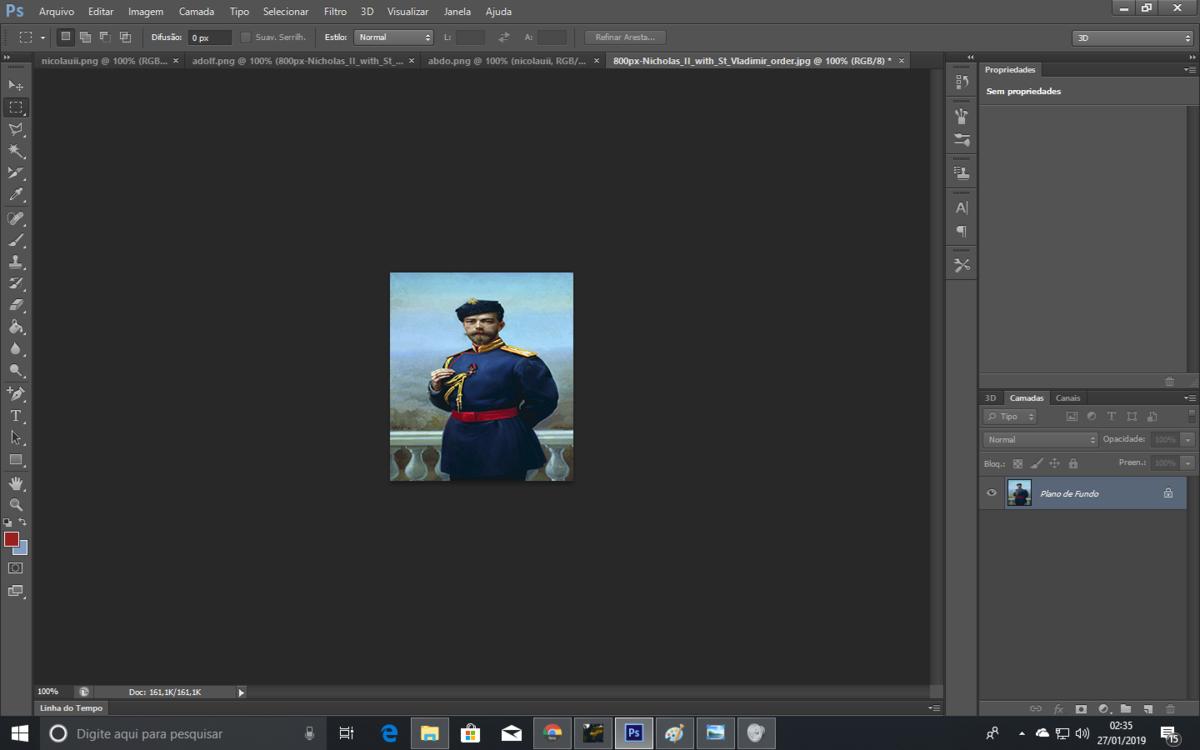The height and width of the screenshot is (750, 1200).
Task: Open the Tipo layer filter dropdown
Action: [x=1009, y=416]
